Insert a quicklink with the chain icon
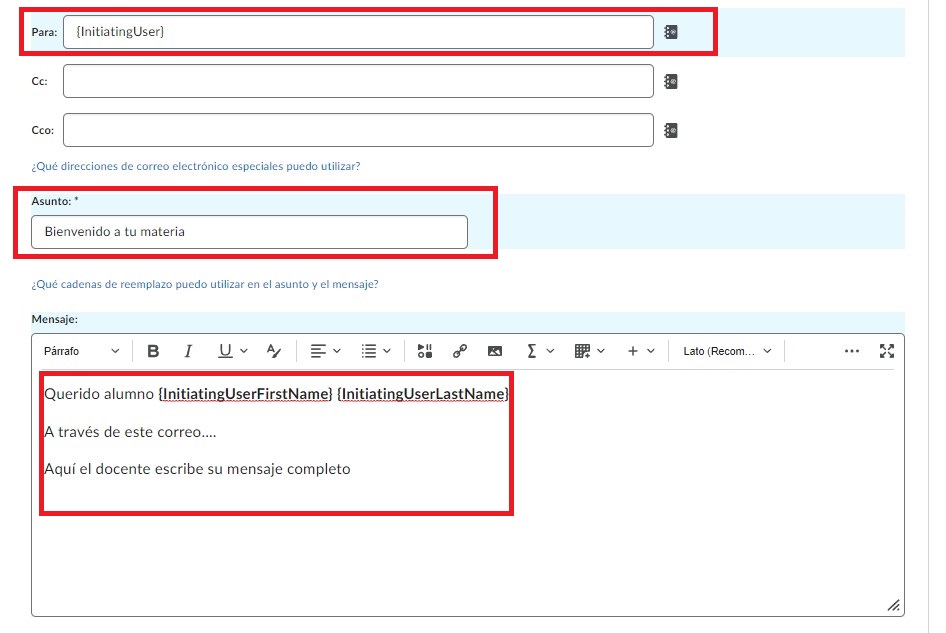The height and width of the screenshot is (633, 946). [x=460, y=351]
